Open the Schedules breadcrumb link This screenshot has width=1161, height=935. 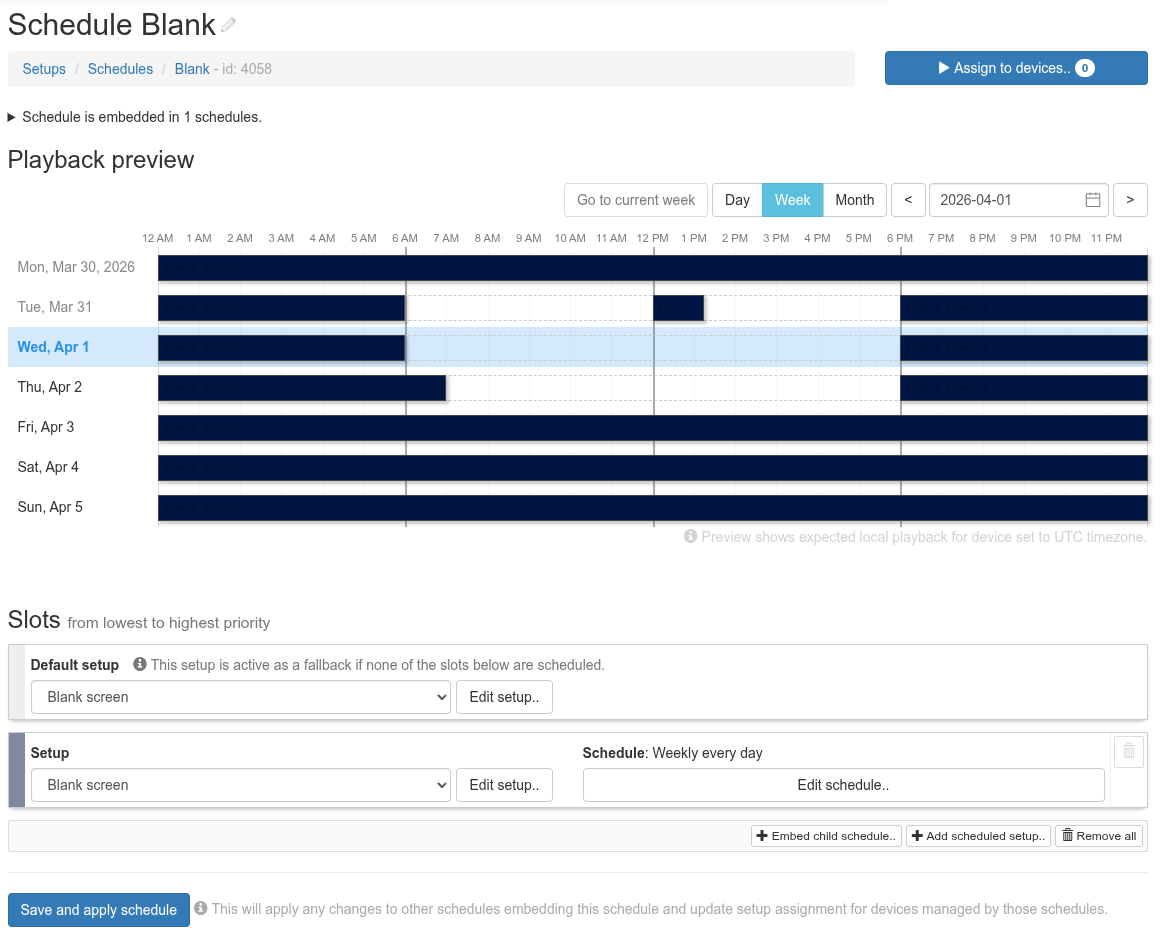pyautogui.click(x=120, y=69)
